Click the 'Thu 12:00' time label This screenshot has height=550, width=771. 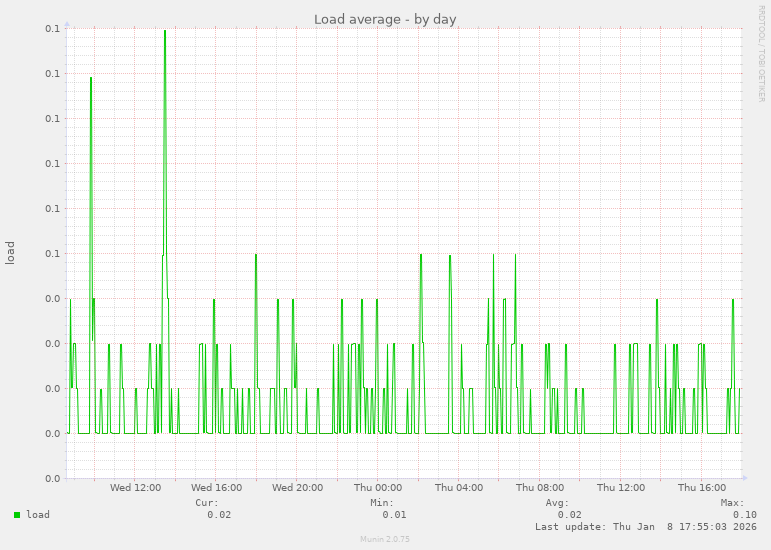[x=621, y=488]
